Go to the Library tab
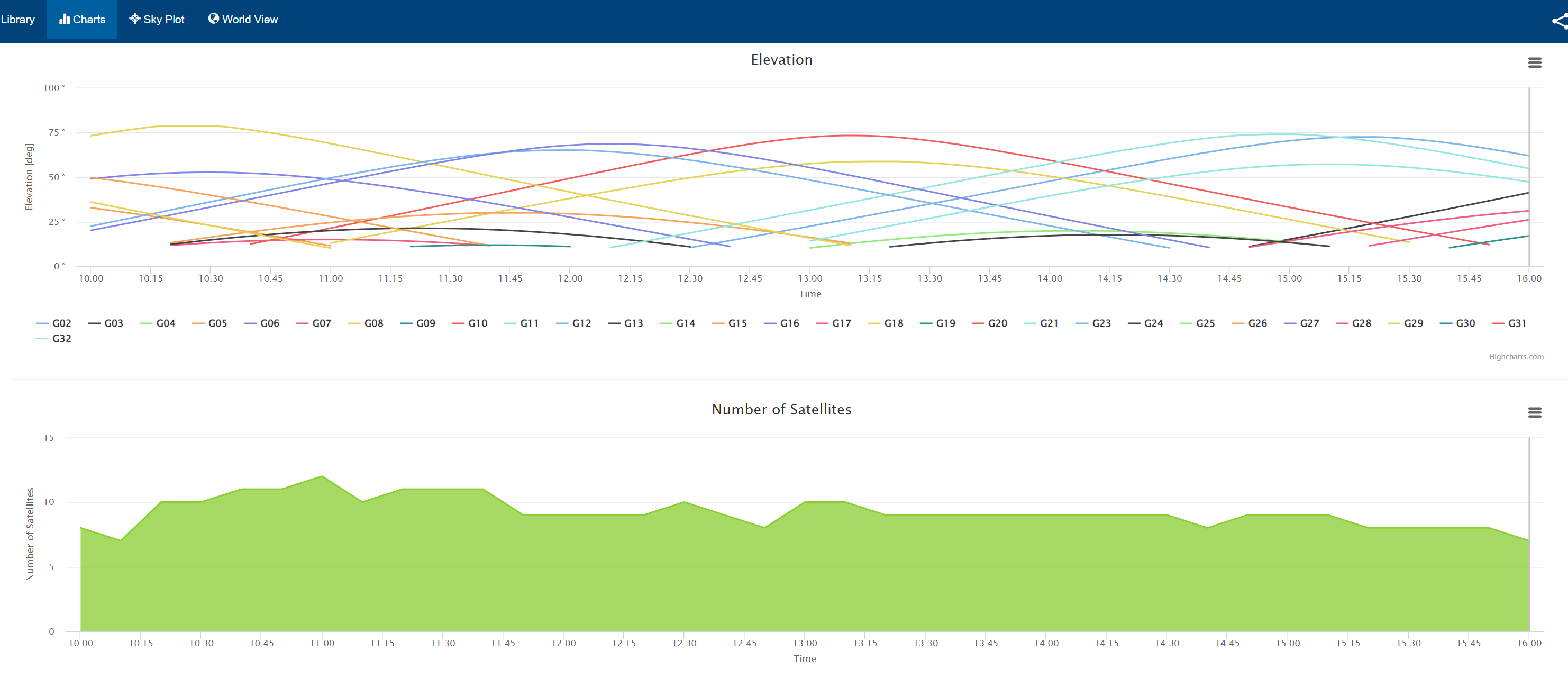The image size is (1568, 677). [x=17, y=20]
